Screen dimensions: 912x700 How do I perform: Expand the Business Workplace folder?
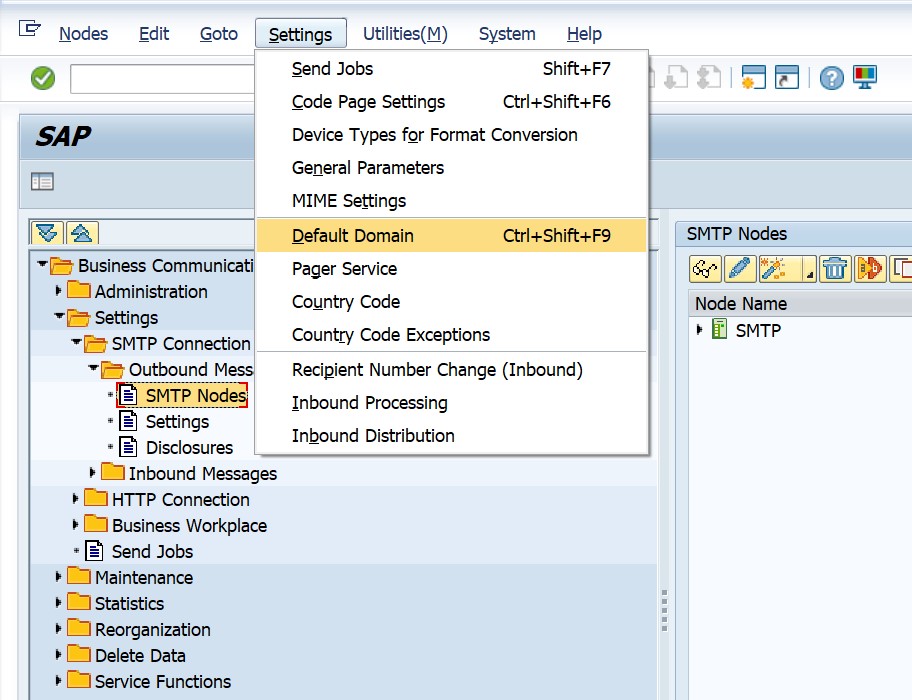(75, 524)
